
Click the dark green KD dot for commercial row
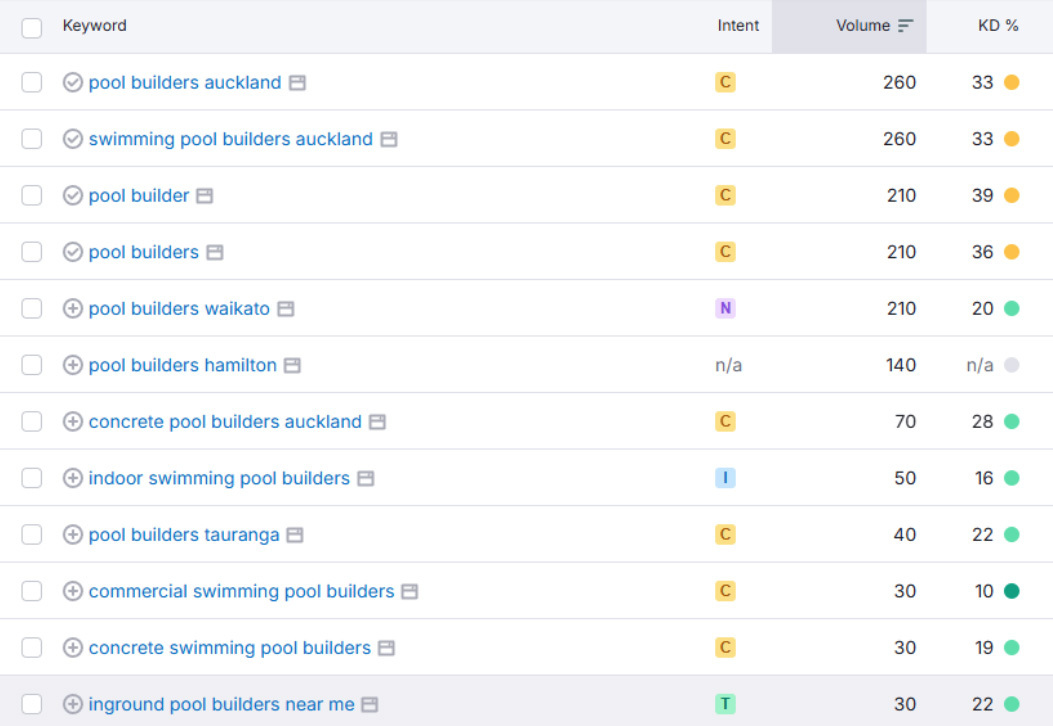coord(1011,591)
